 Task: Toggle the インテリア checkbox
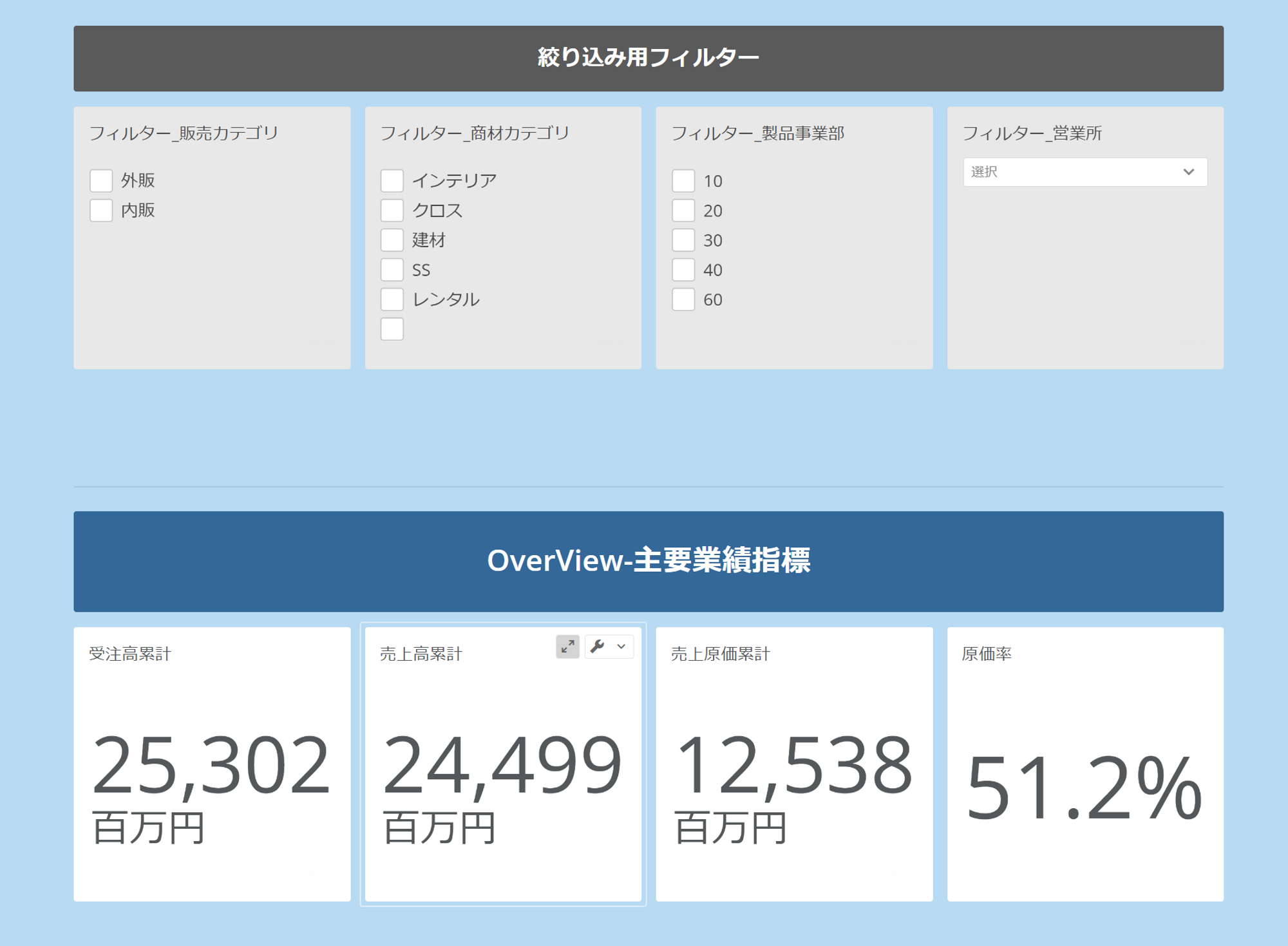[392, 180]
